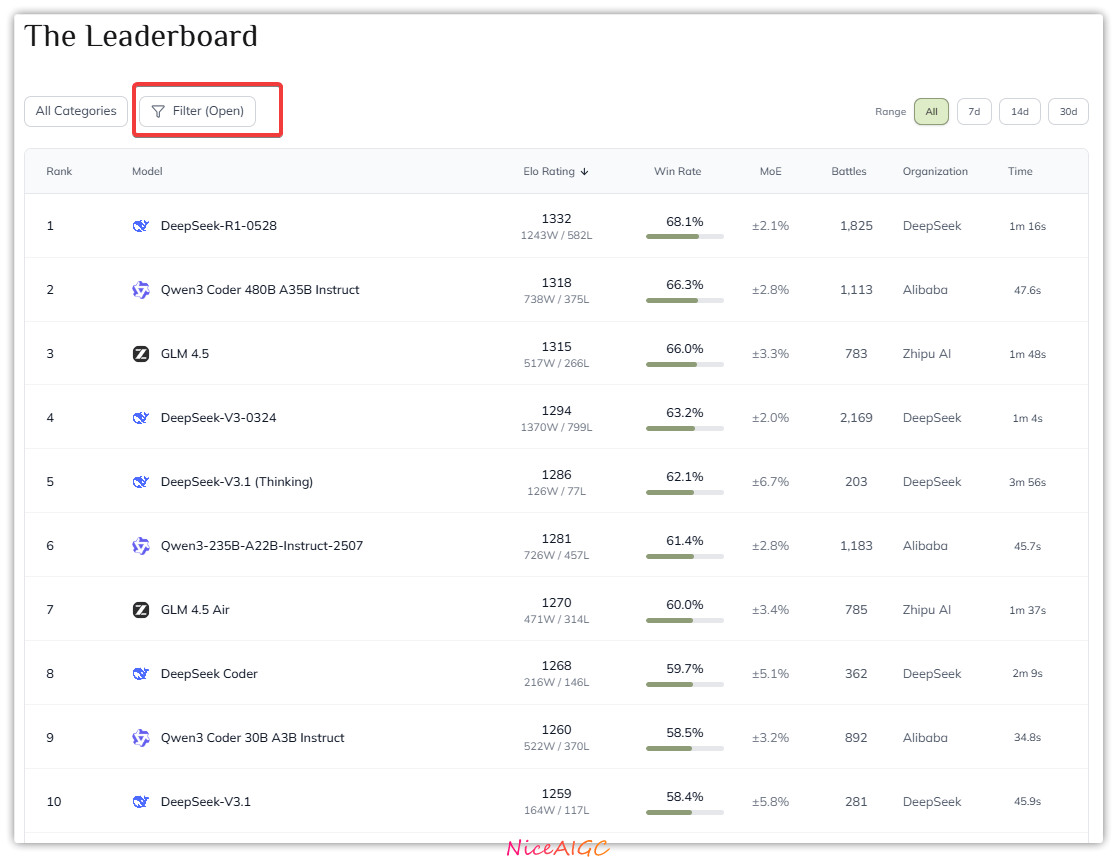Click the 1370W / 799L record text
This screenshot has height=857, width=1117.
pyautogui.click(x=556, y=428)
